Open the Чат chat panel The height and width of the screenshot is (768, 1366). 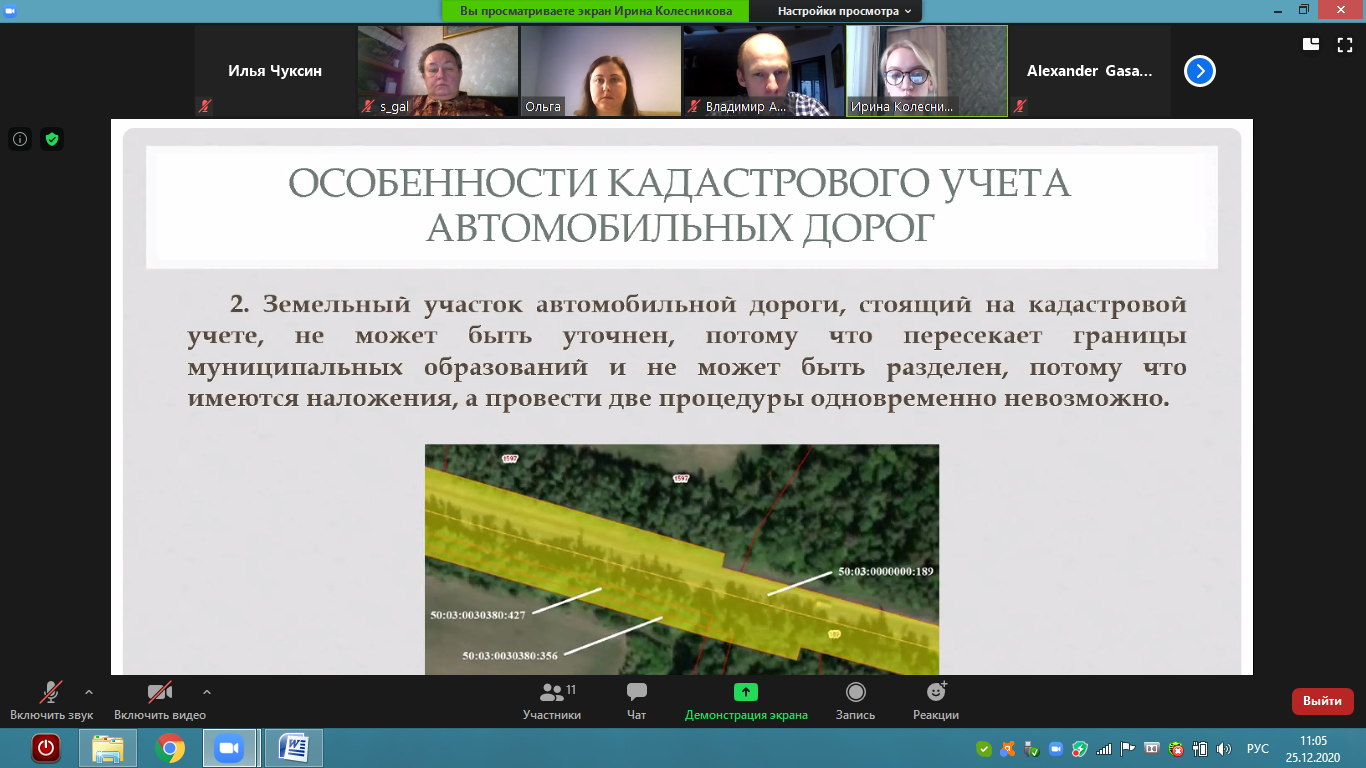[636, 700]
